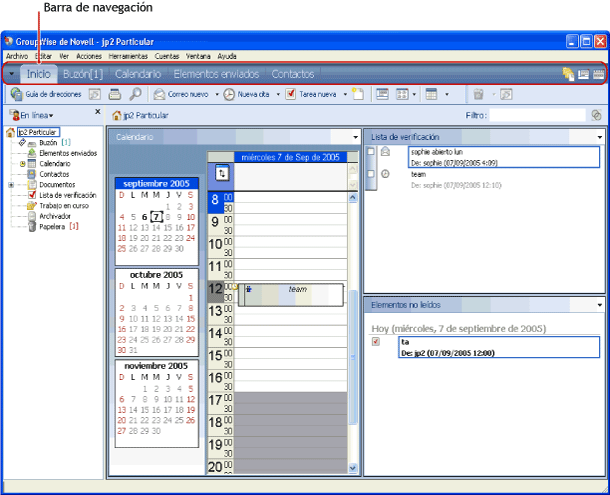
Task: Click the printer icon in toolbar
Action: [x=115, y=94]
